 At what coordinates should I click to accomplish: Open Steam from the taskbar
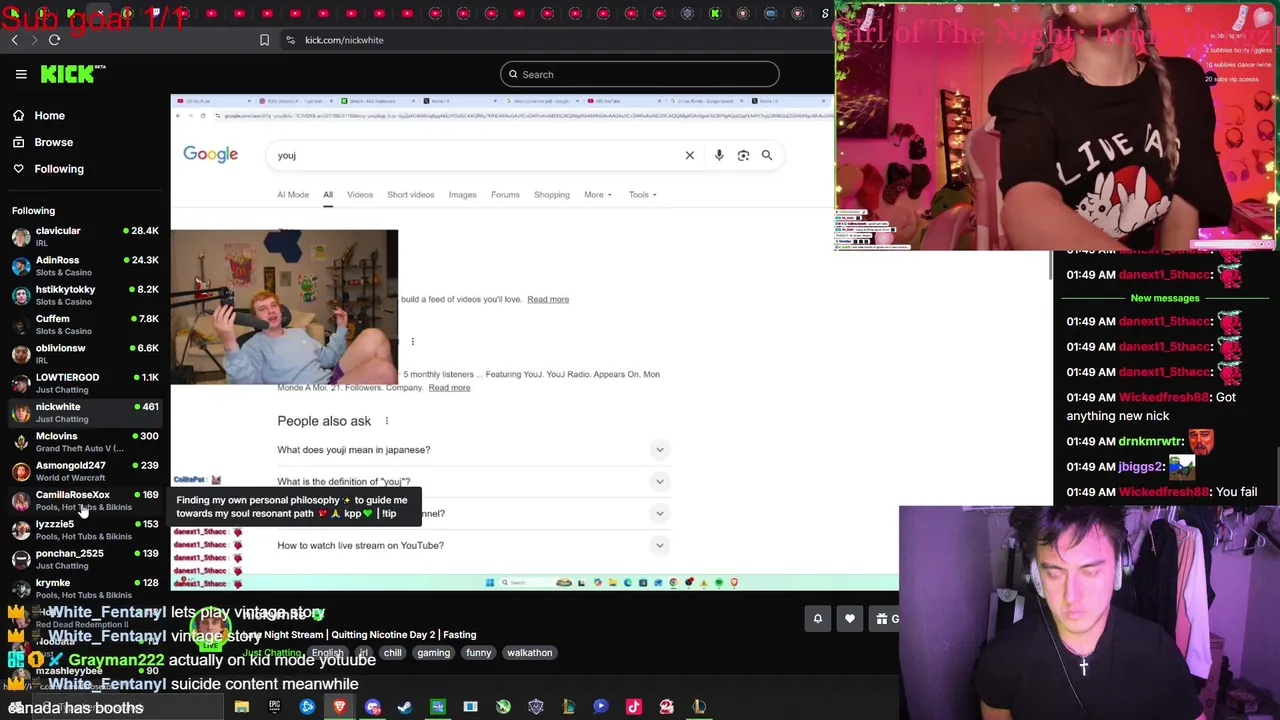click(405, 707)
